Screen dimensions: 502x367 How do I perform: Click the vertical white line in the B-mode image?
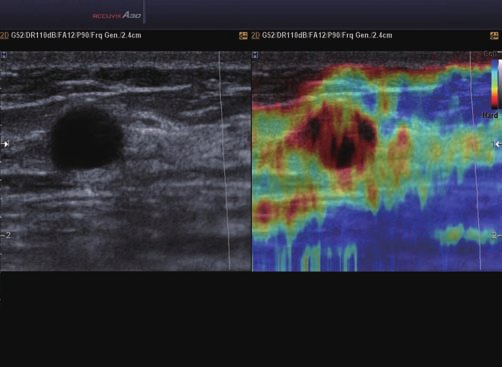225,161
